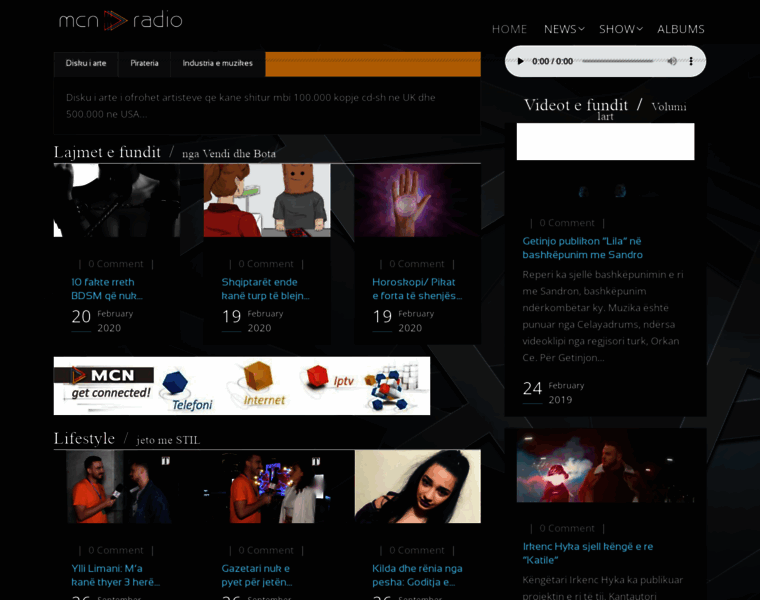Click 0 Comment under Ylli Limani article

(116, 551)
